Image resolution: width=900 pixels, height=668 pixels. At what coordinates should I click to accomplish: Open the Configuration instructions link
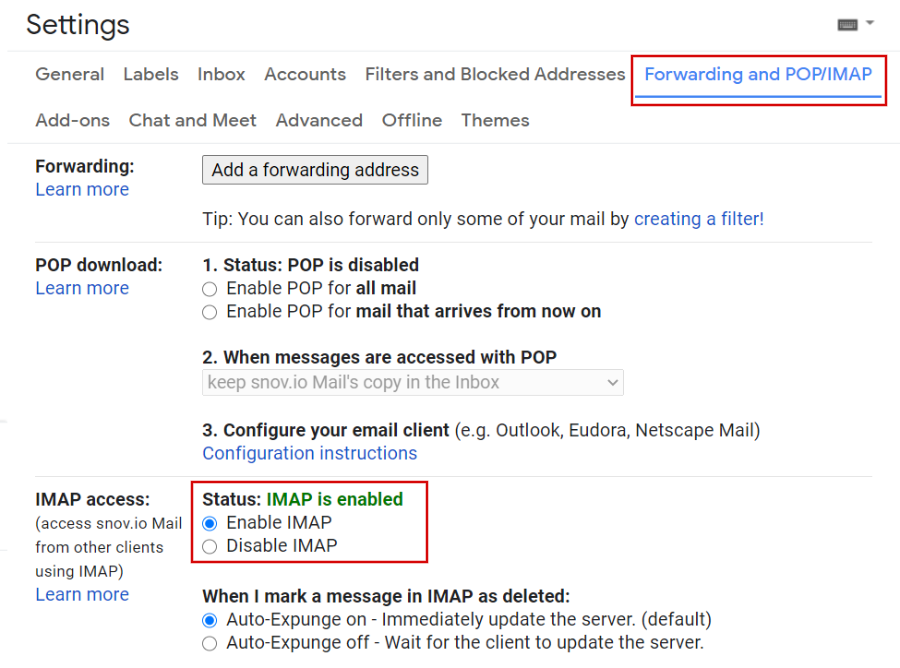[309, 453]
